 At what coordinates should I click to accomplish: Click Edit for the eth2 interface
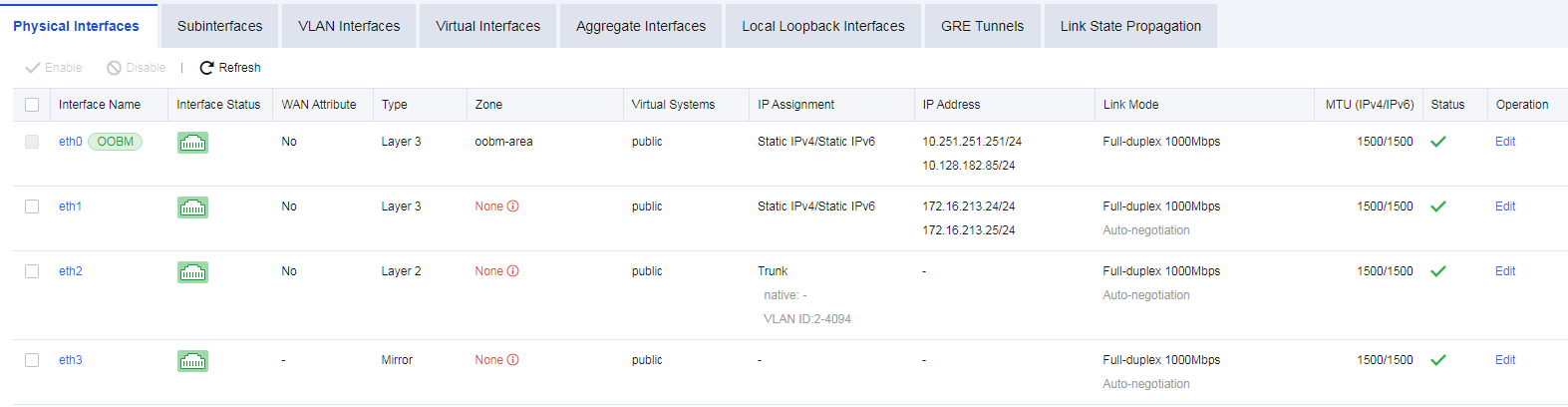click(x=1505, y=271)
